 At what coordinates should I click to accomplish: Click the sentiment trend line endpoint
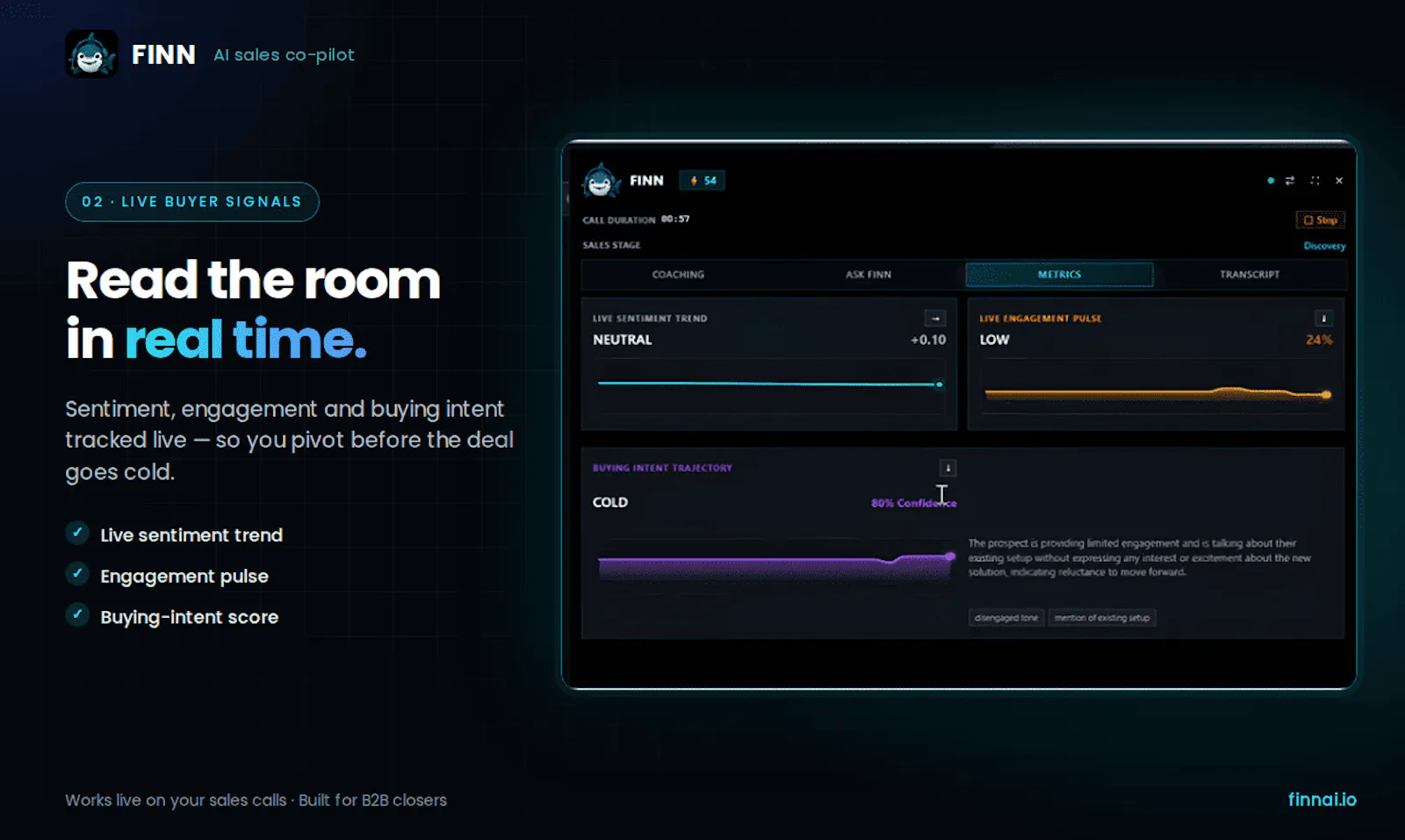[x=940, y=384]
